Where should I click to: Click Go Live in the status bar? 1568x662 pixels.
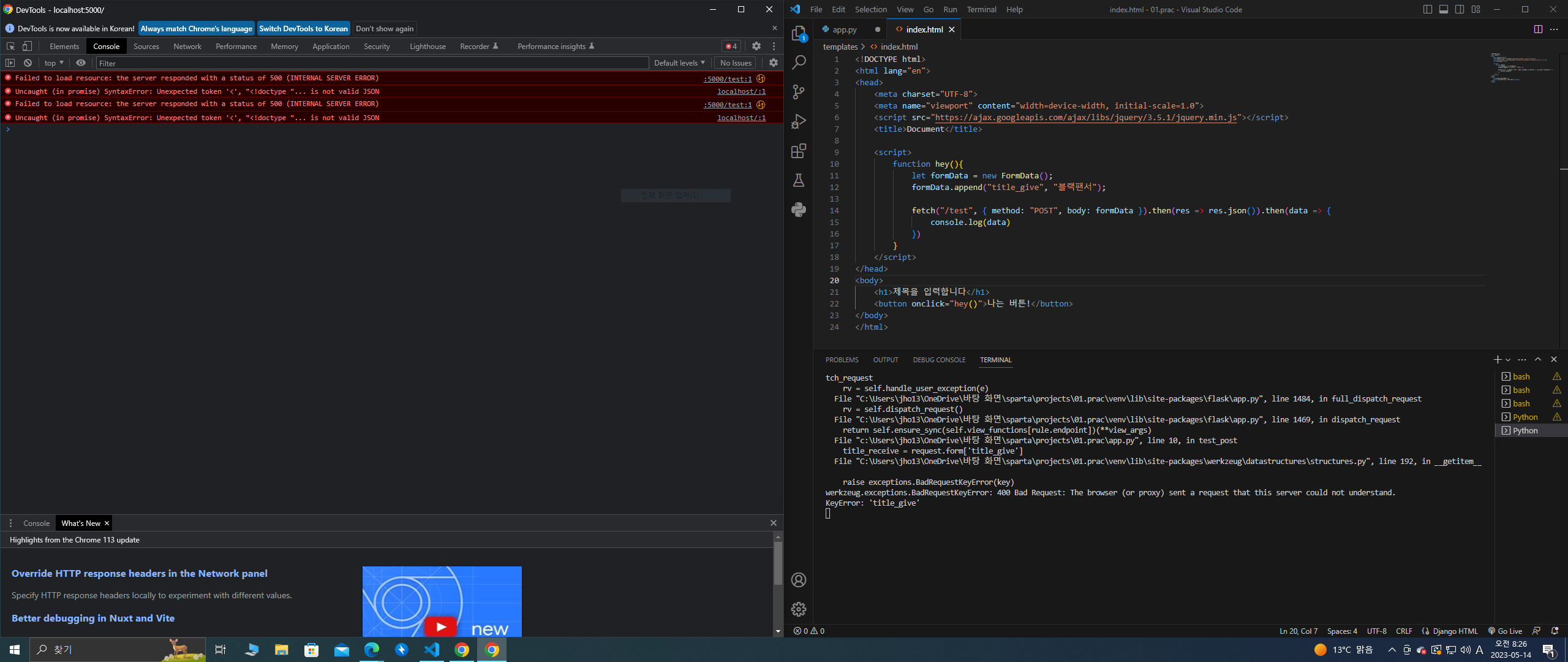(1505, 631)
